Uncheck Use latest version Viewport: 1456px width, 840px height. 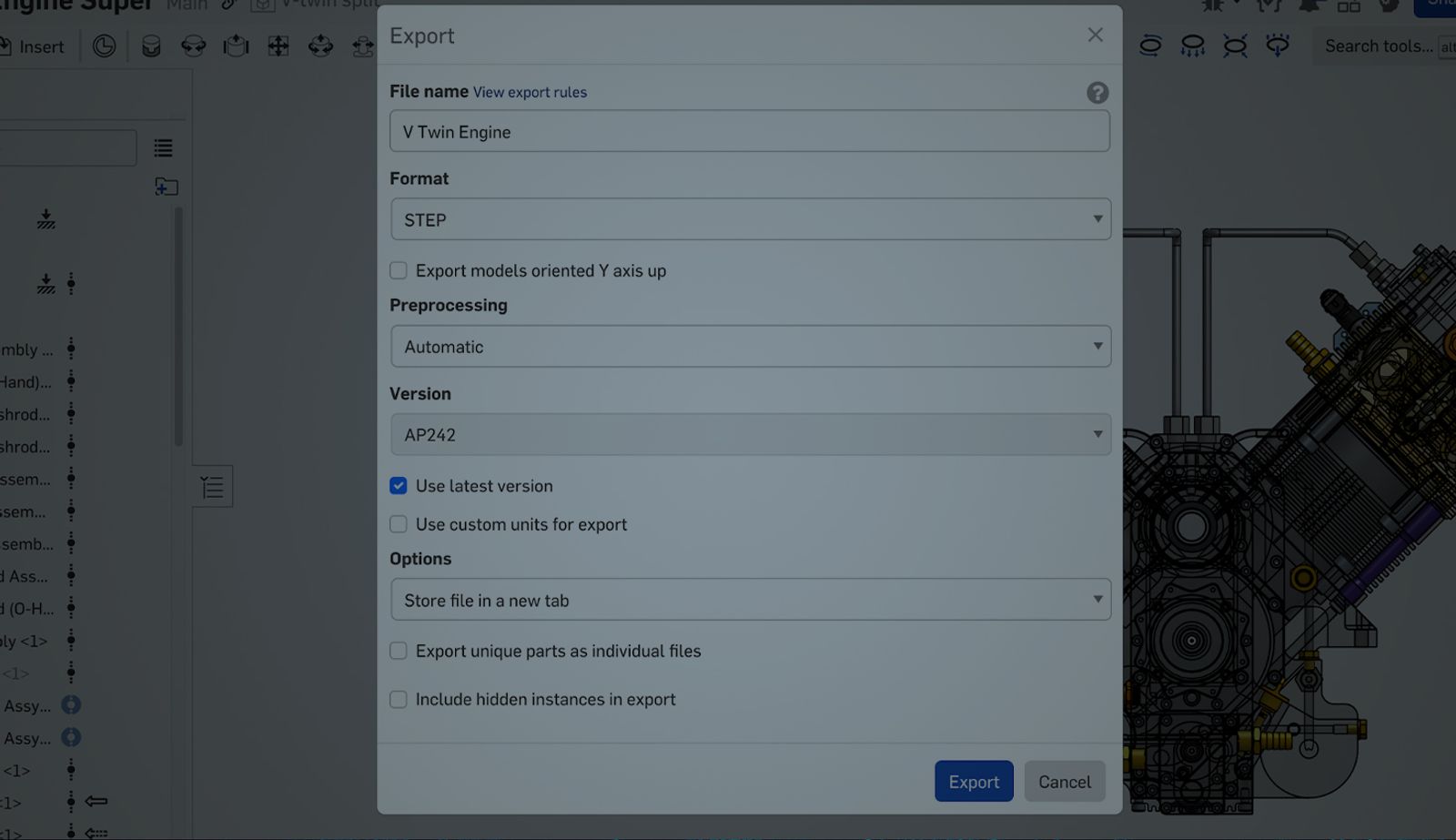click(399, 486)
